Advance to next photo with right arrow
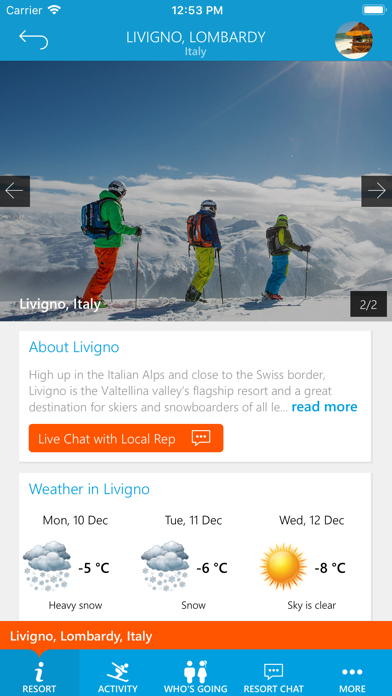This screenshot has height=696, width=392. (x=376, y=191)
